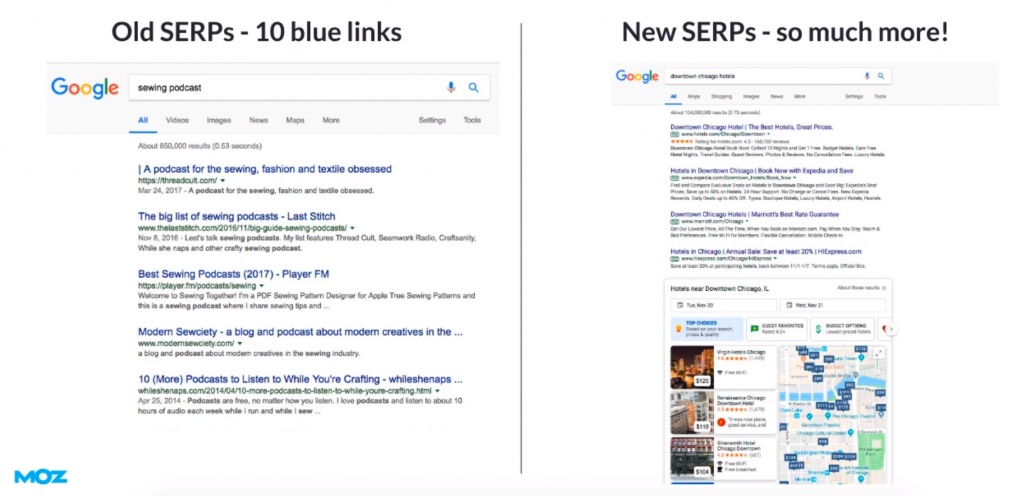Screen dimensions: 1024x496
Task: Open Shopping tab in Chicago hotels results
Action: 721,97
